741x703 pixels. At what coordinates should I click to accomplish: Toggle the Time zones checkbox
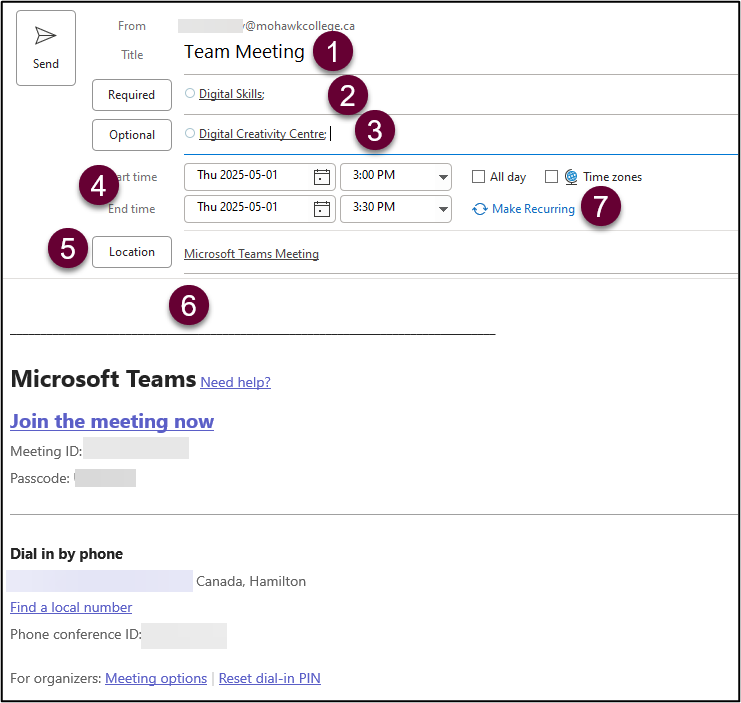pos(551,177)
